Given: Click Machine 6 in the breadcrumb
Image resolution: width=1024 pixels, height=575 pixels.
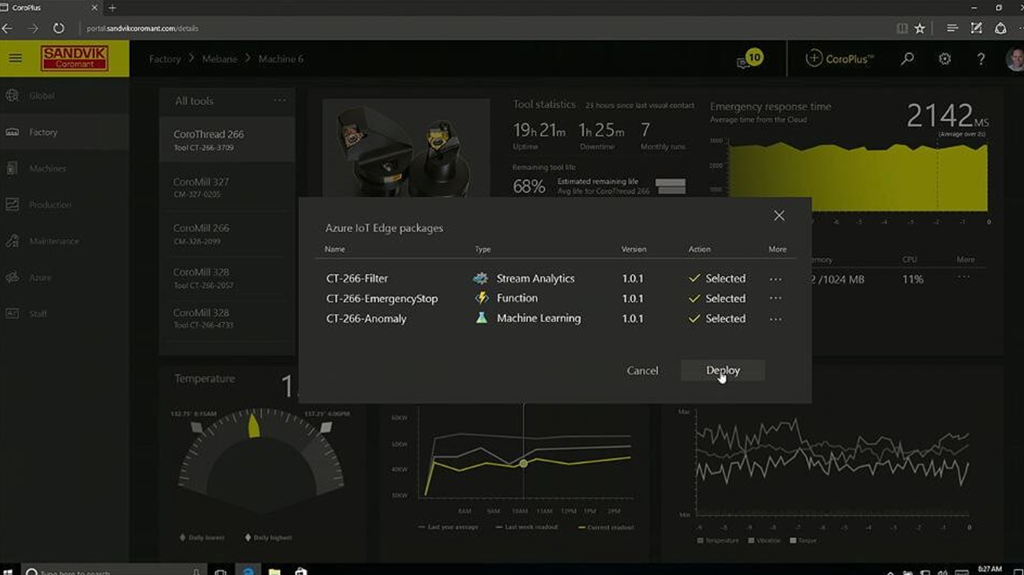Looking at the screenshot, I should (x=281, y=59).
